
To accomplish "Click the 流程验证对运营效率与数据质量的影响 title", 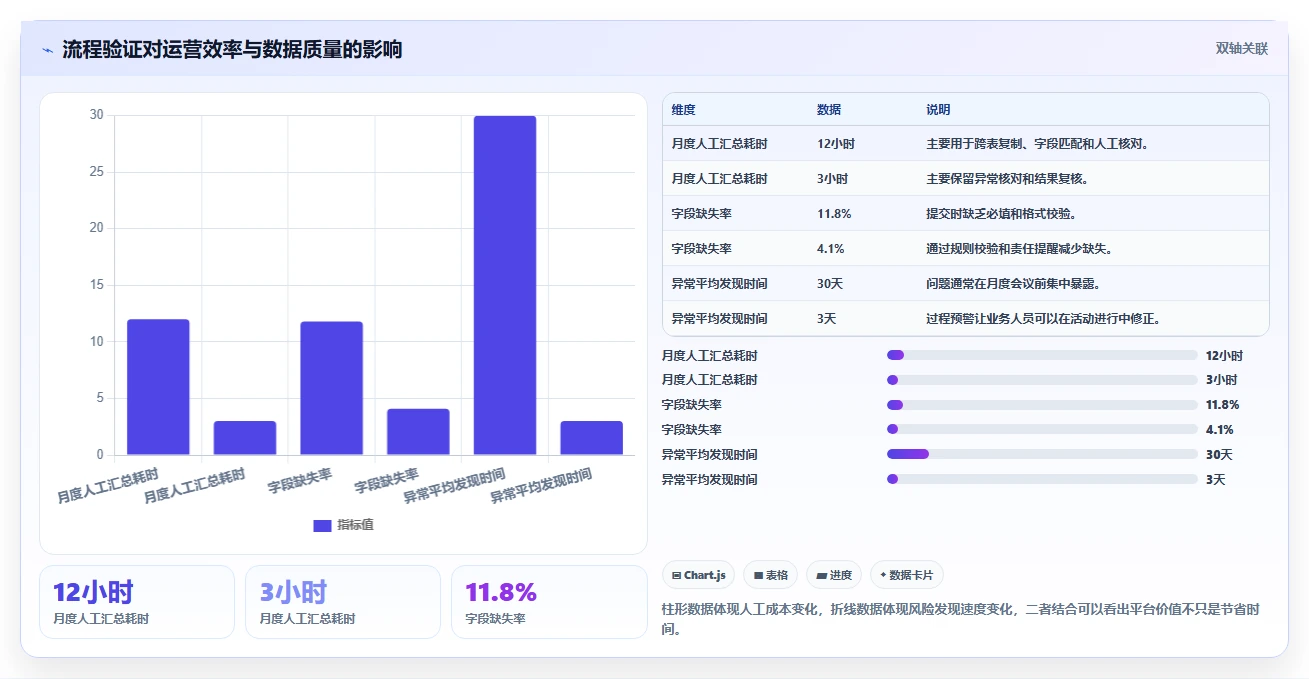I will [x=232, y=50].
